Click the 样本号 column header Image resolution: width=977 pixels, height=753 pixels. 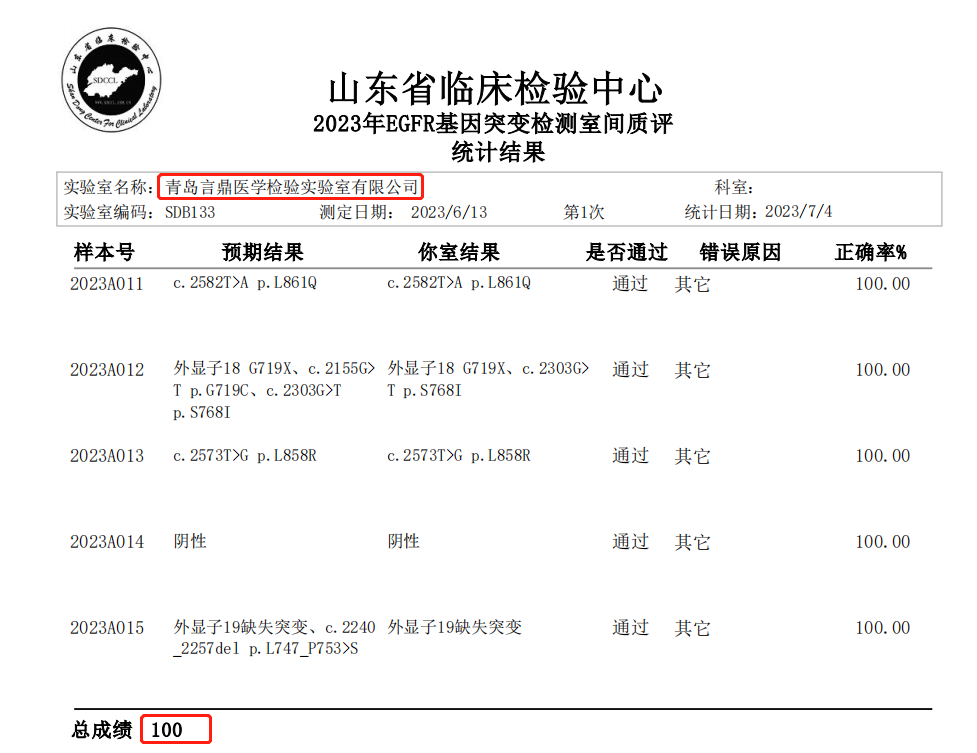pos(103,252)
